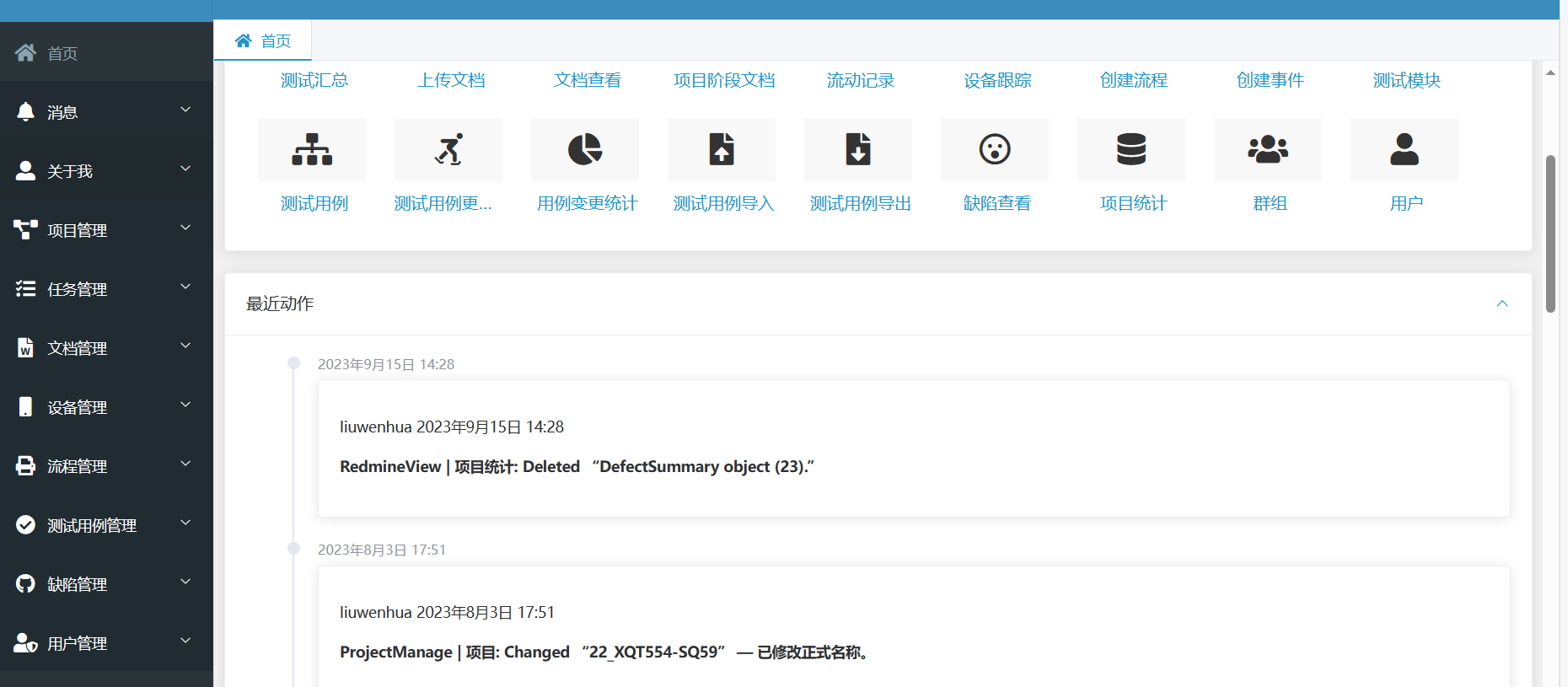This screenshot has width=1568, height=687.
Task: Click the bell icon next to 消息
Action: 25,111
